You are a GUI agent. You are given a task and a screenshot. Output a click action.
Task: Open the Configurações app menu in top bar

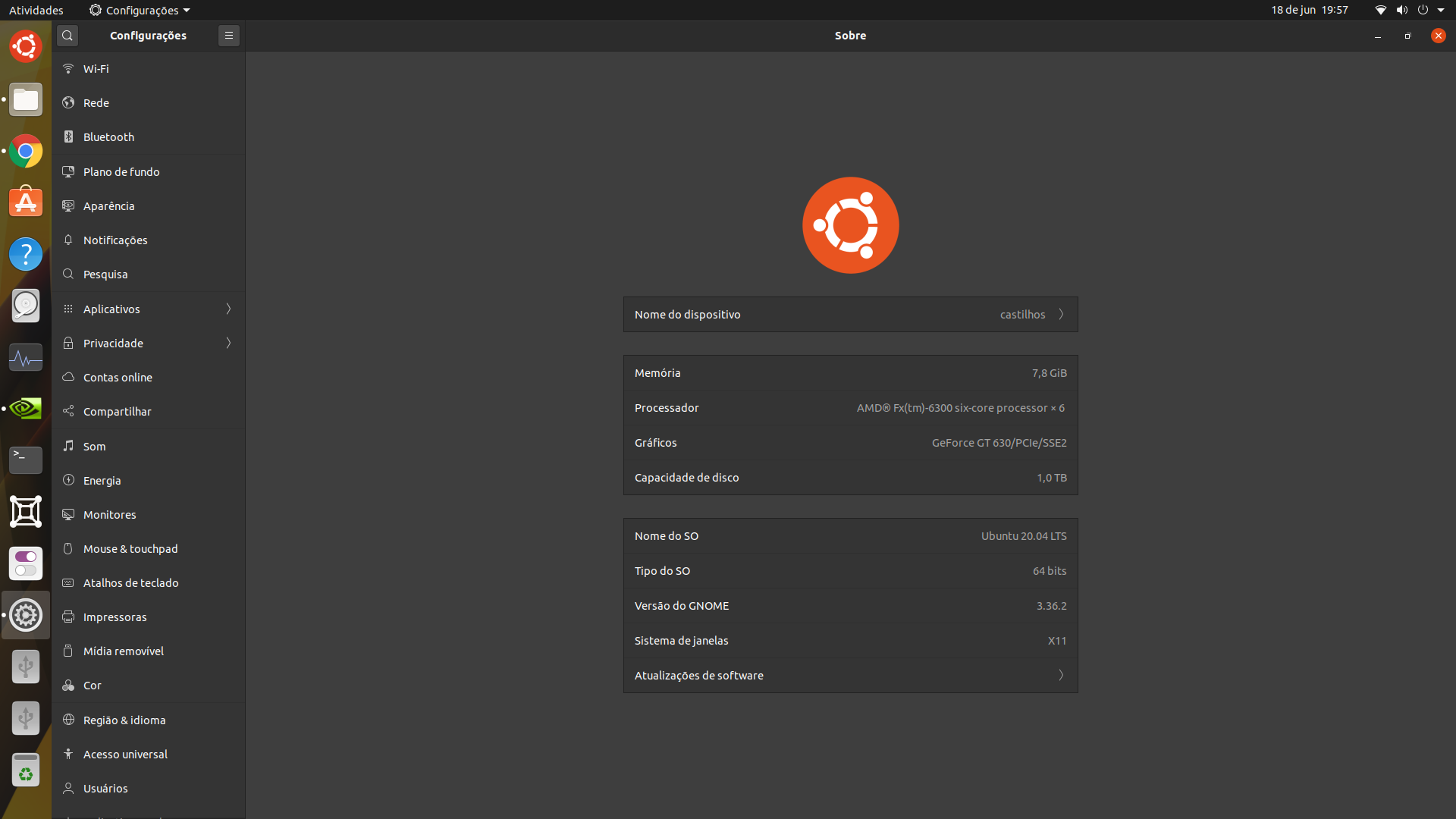140,10
